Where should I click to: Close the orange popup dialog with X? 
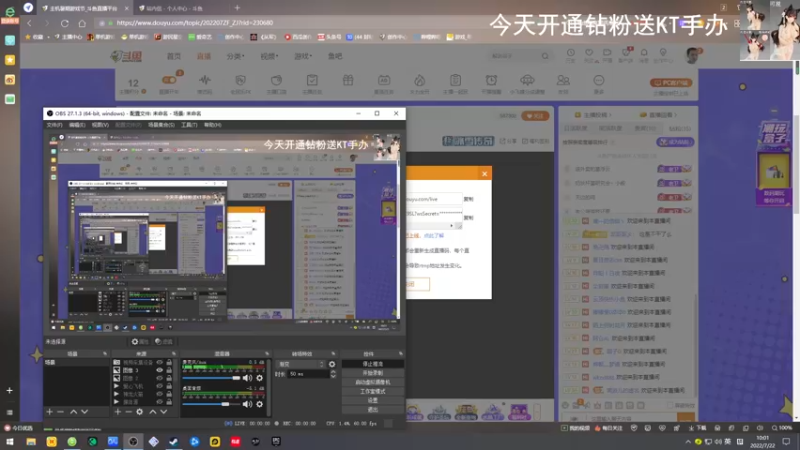(484, 173)
